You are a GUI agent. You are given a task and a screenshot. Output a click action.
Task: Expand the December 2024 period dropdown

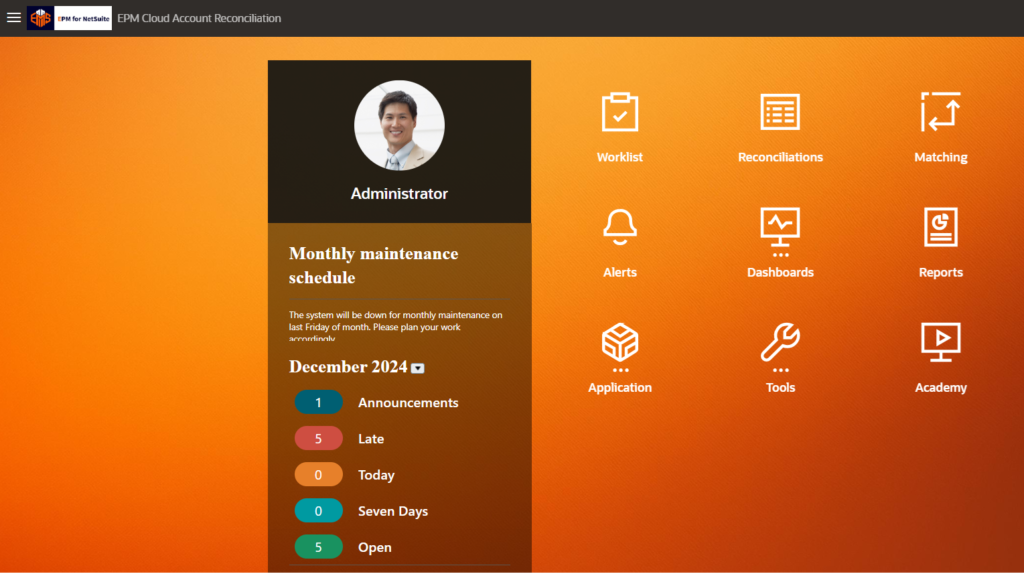click(x=418, y=368)
